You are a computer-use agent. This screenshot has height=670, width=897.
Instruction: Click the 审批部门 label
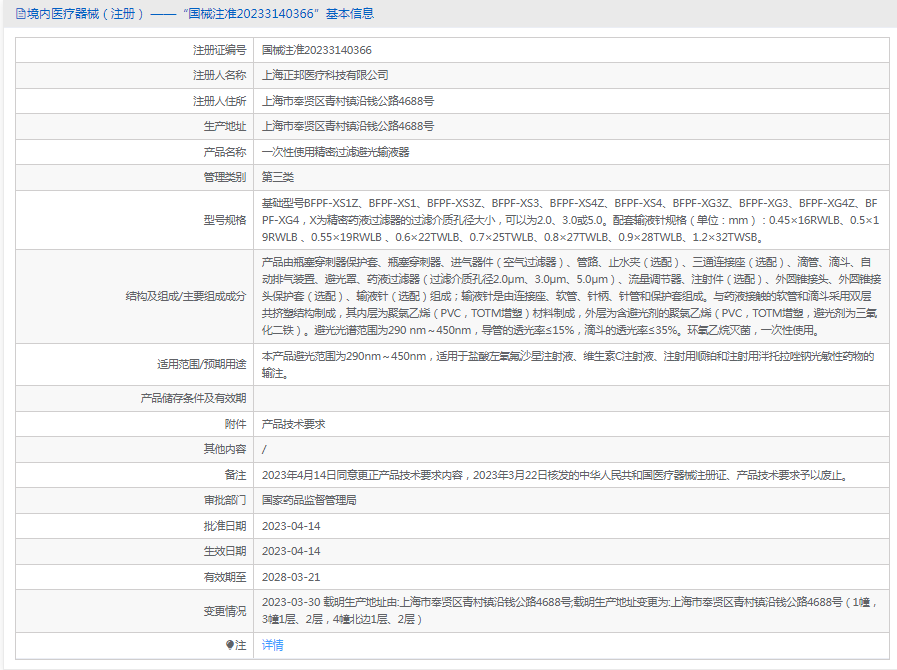click(x=225, y=500)
